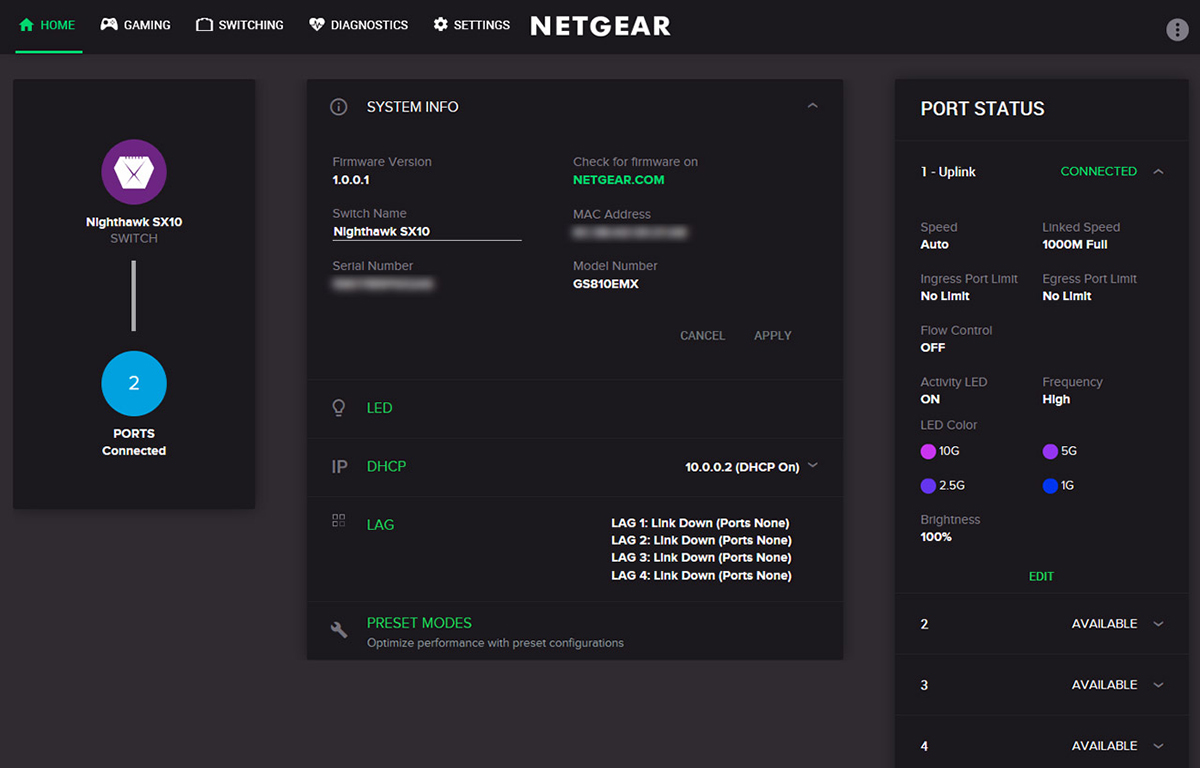Click the 10G LED color swatch
Viewport: 1200px width, 768px height.
(928, 452)
